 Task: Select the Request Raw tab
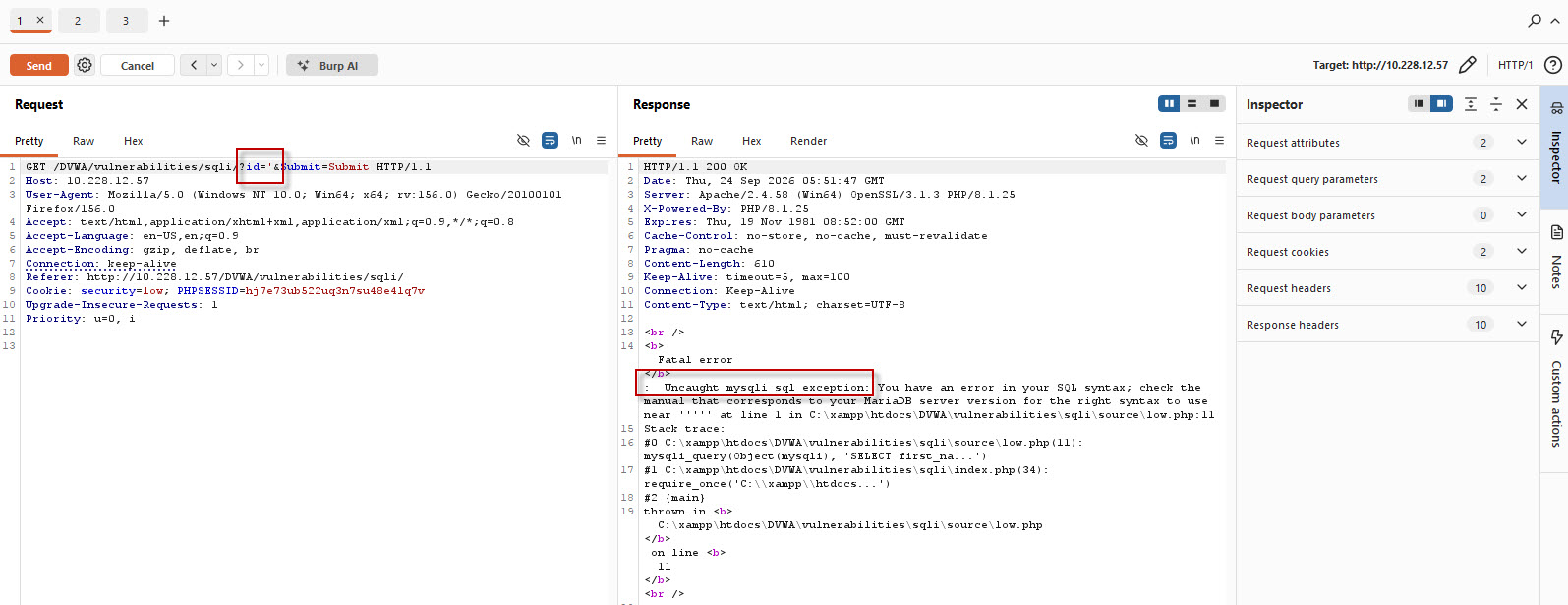click(x=84, y=141)
